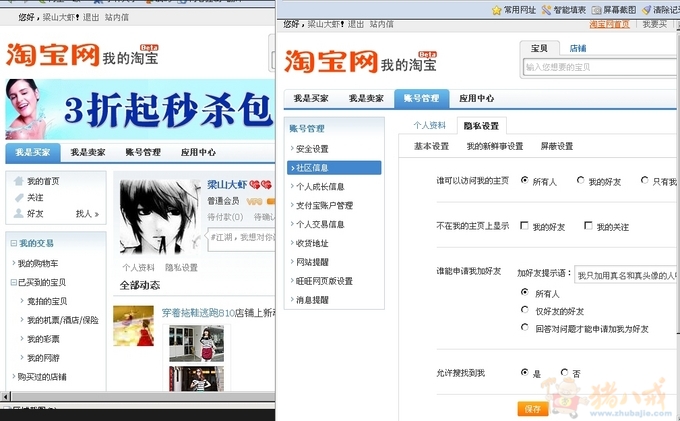Switch to 我是买家 tab in right window
This screenshot has width=680, height=421.
[311, 98]
